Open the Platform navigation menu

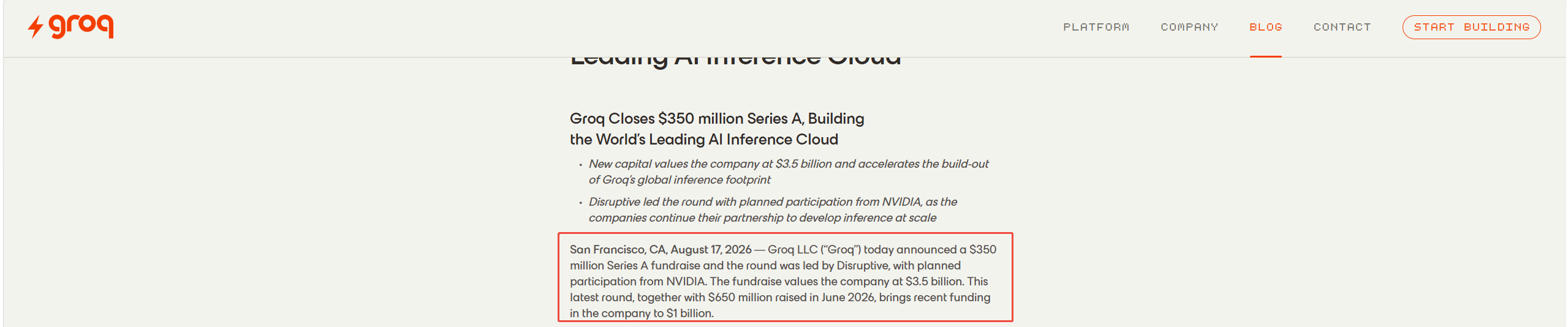point(1096,27)
